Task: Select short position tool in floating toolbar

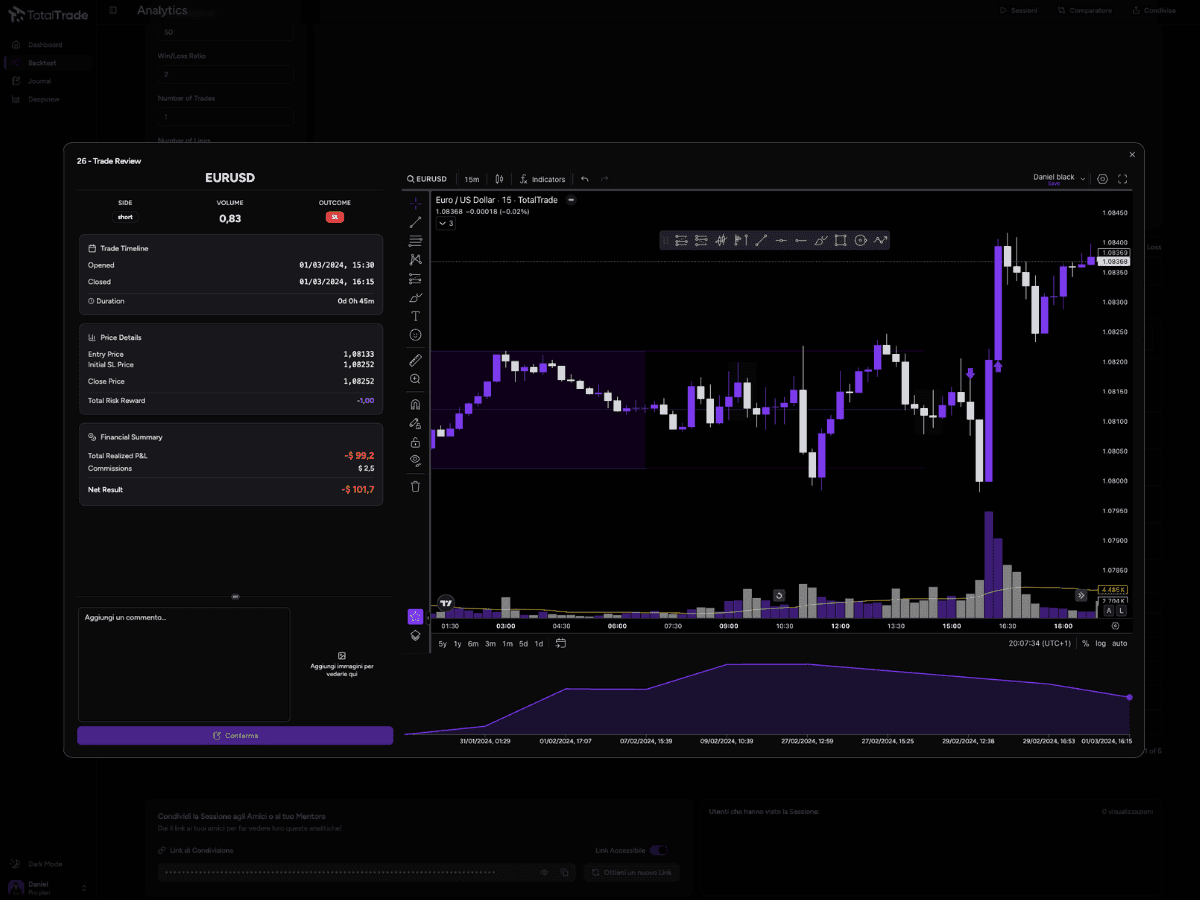Action: tap(701, 240)
